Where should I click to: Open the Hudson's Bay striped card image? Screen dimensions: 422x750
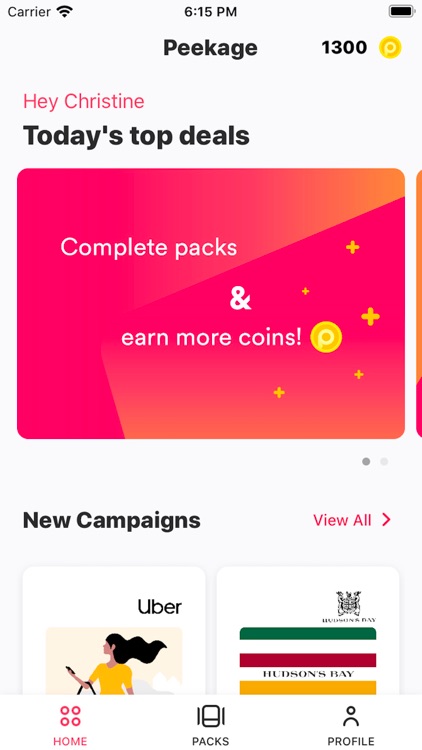click(x=308, y=661)
